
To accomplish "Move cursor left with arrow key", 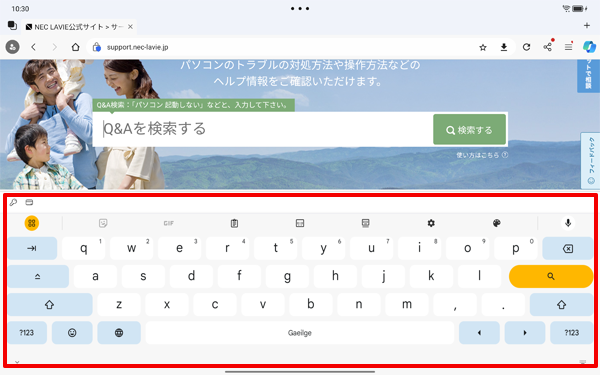I will (479, 333).
